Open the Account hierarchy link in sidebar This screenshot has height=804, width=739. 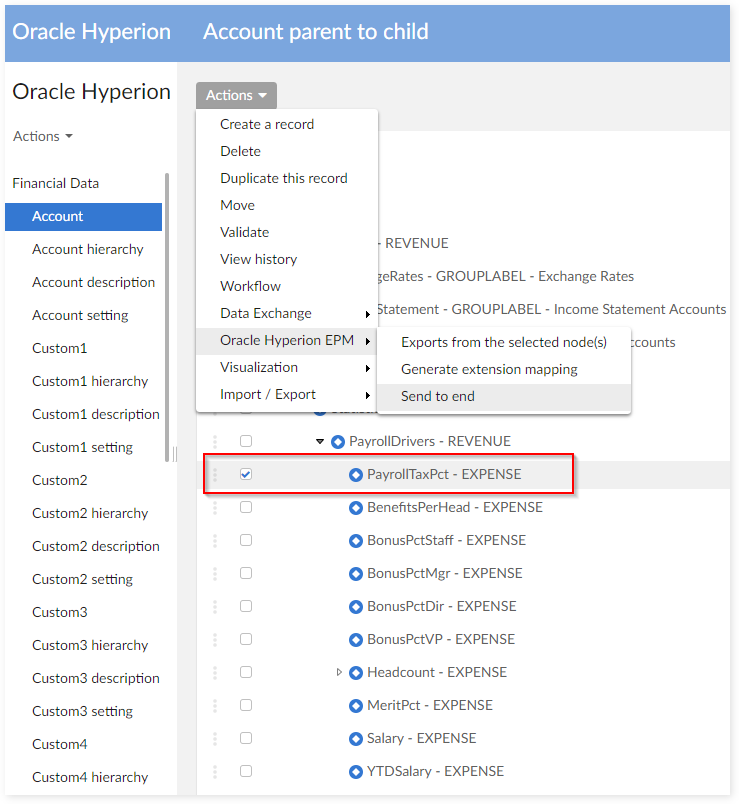click(x=88, y=249)
